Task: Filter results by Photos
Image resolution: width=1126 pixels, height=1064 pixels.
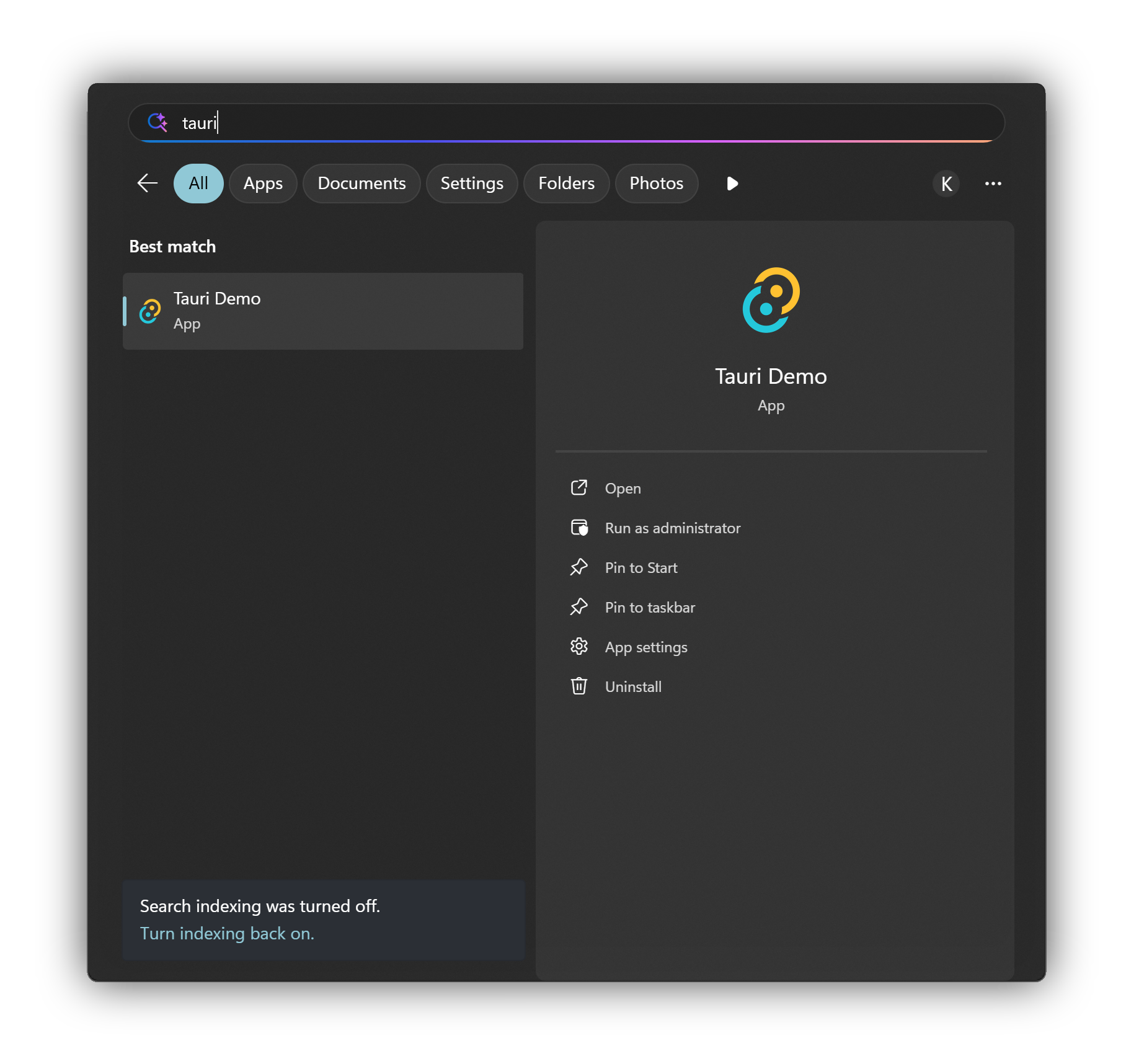Action: click(657, 184)
